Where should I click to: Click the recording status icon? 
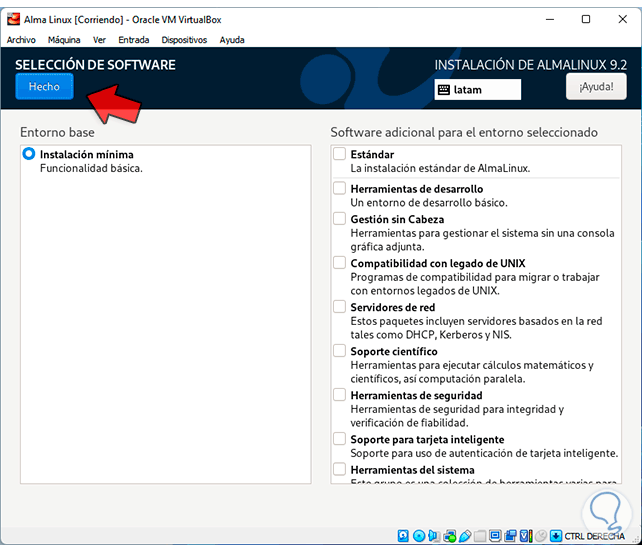[510, 536]
